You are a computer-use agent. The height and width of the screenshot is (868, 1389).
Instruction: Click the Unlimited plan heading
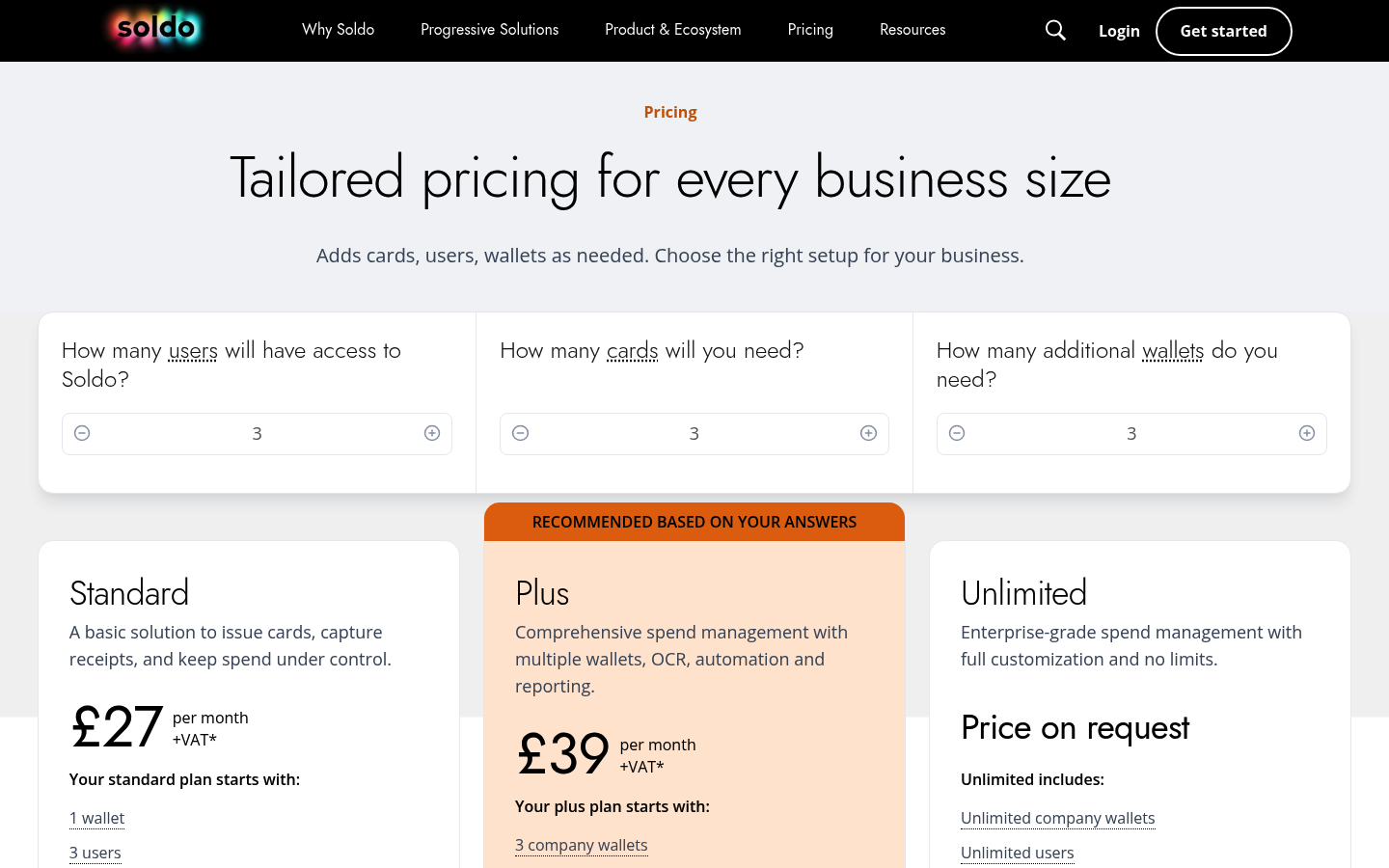[x=1023, y=593]
